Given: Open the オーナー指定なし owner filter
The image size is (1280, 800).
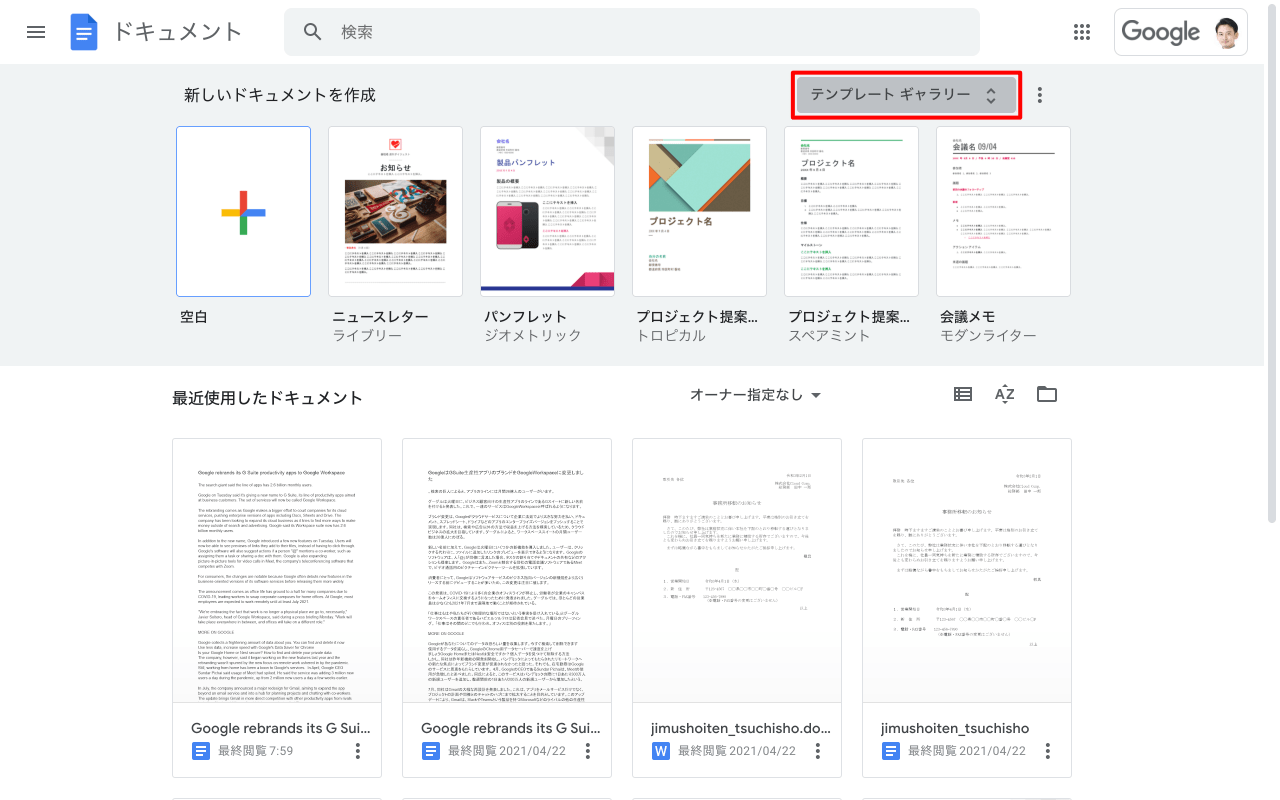Looking at the screenshot, I should point(756,395).
